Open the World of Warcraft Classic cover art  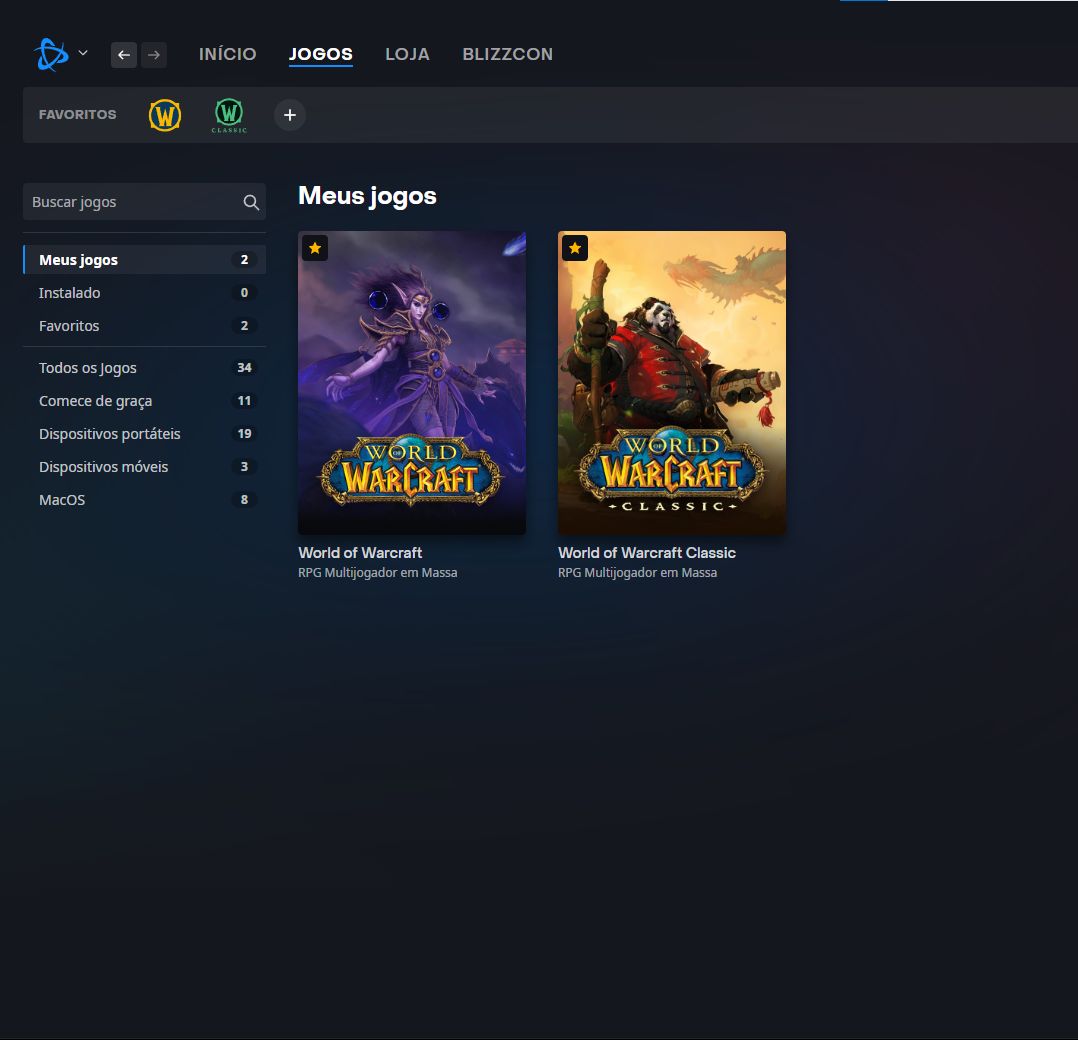(672, 383)
